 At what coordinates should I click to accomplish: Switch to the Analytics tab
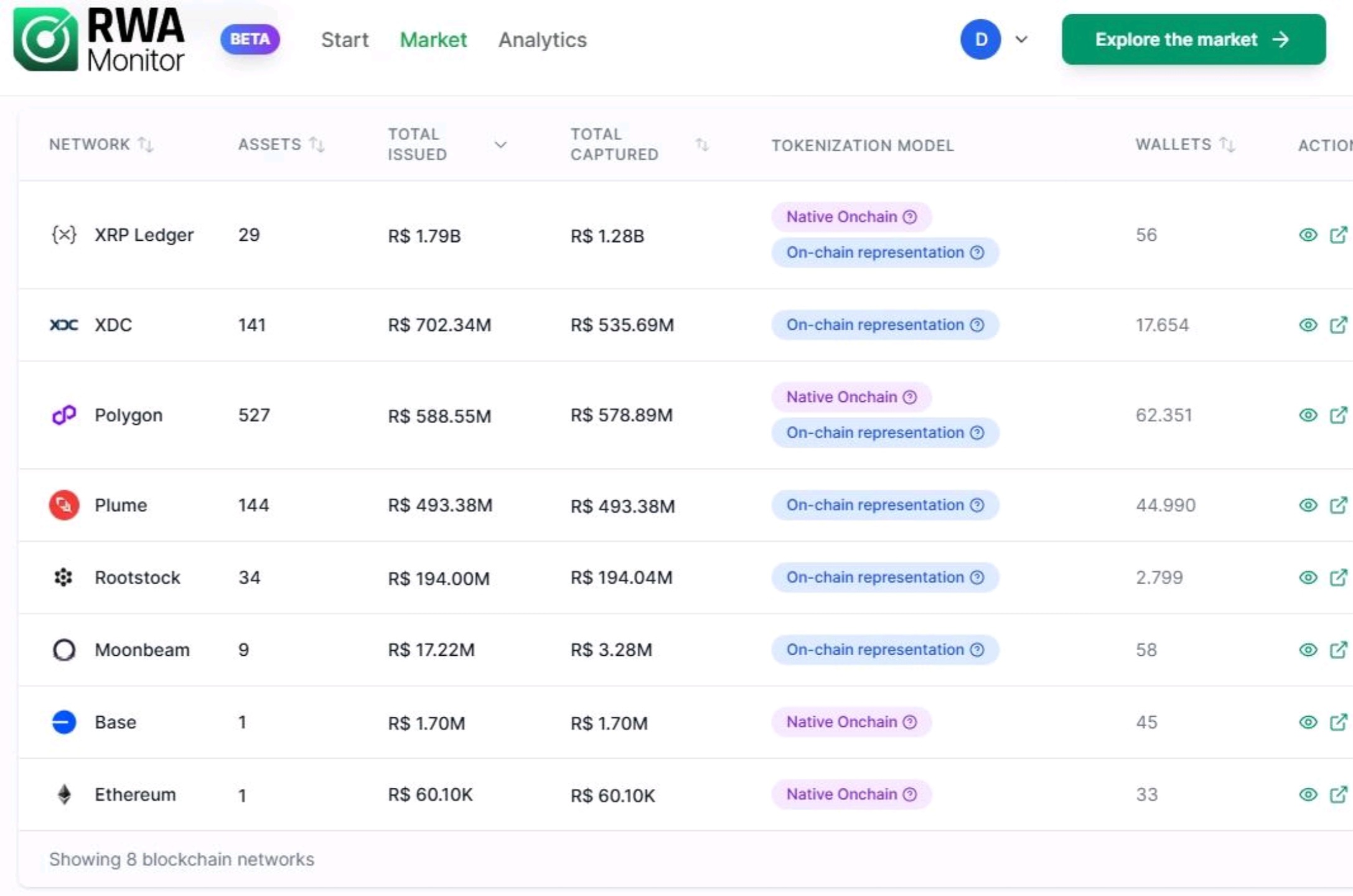click(542, 40)
